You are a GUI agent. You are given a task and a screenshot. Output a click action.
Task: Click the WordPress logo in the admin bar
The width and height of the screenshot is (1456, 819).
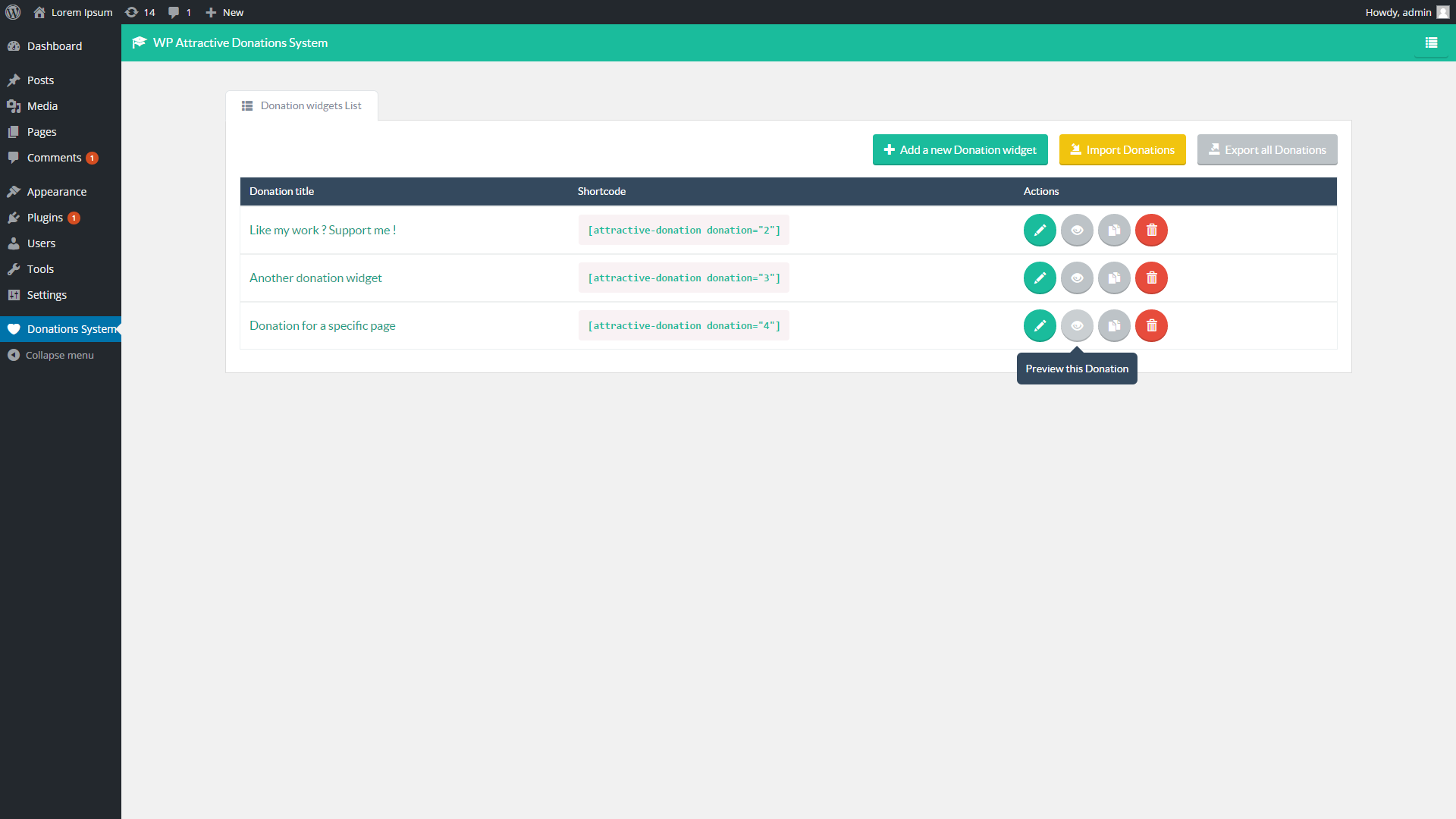[x=13, y=12]
